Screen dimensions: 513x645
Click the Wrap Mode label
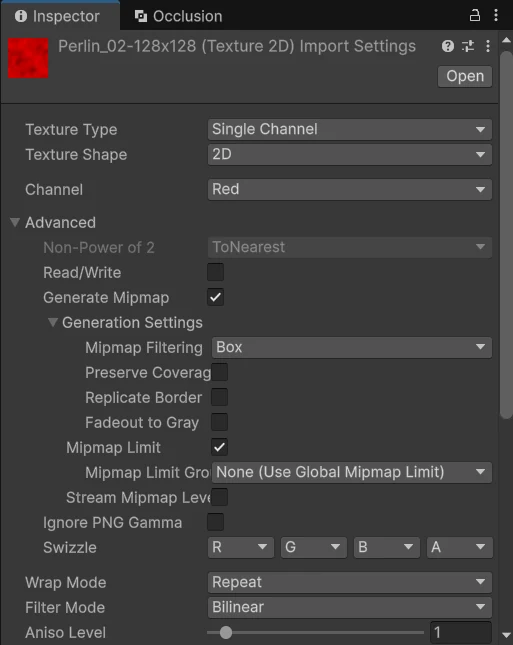[66, 582]
